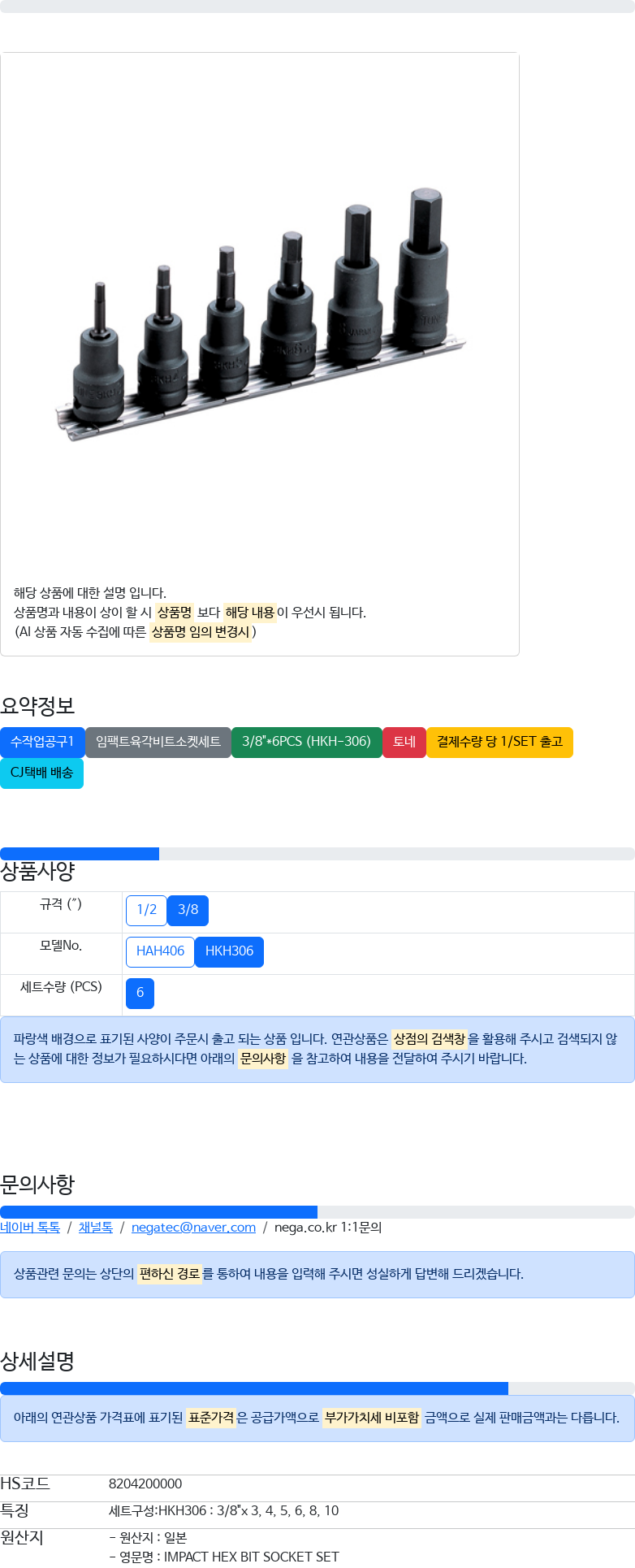Click the green 3/8"*6PCS (HKH-306) badge
The width and height of the screenshot is (635, 1568).
coord(307,743)
